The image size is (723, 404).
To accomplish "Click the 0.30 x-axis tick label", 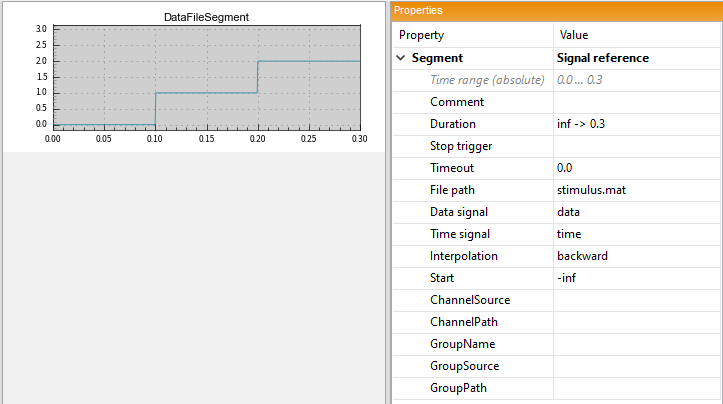I will click(359, 139).
